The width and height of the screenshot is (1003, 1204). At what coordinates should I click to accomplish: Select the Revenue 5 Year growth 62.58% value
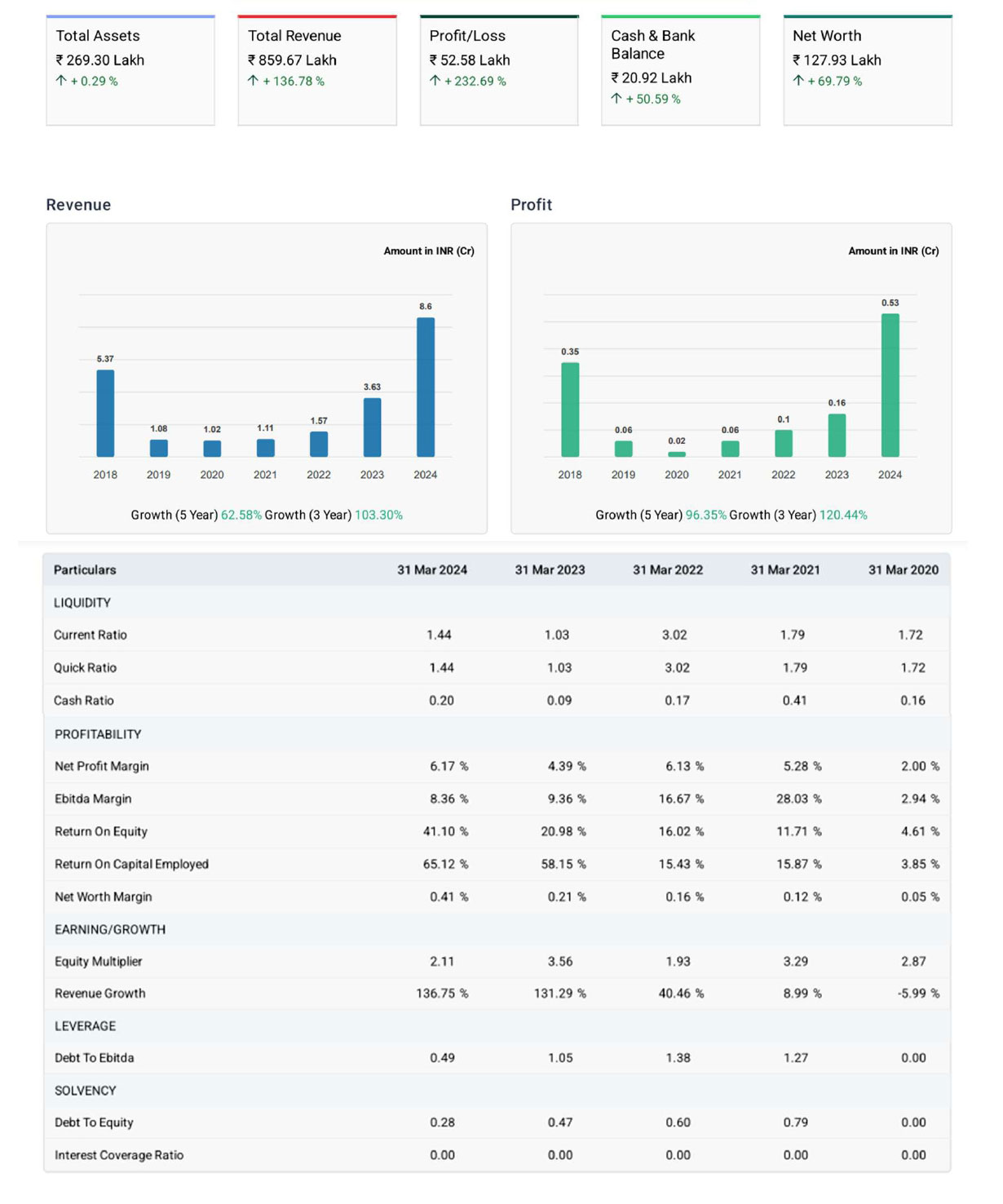[x=241, y=516]
